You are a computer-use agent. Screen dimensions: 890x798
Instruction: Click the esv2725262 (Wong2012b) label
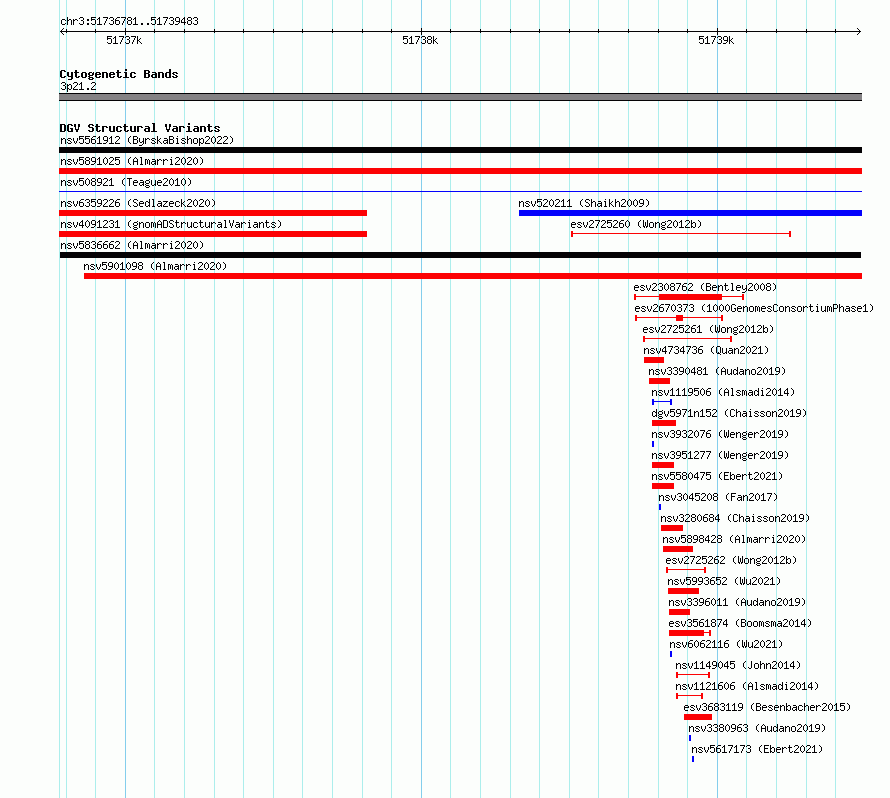click(x=732, y=560)
